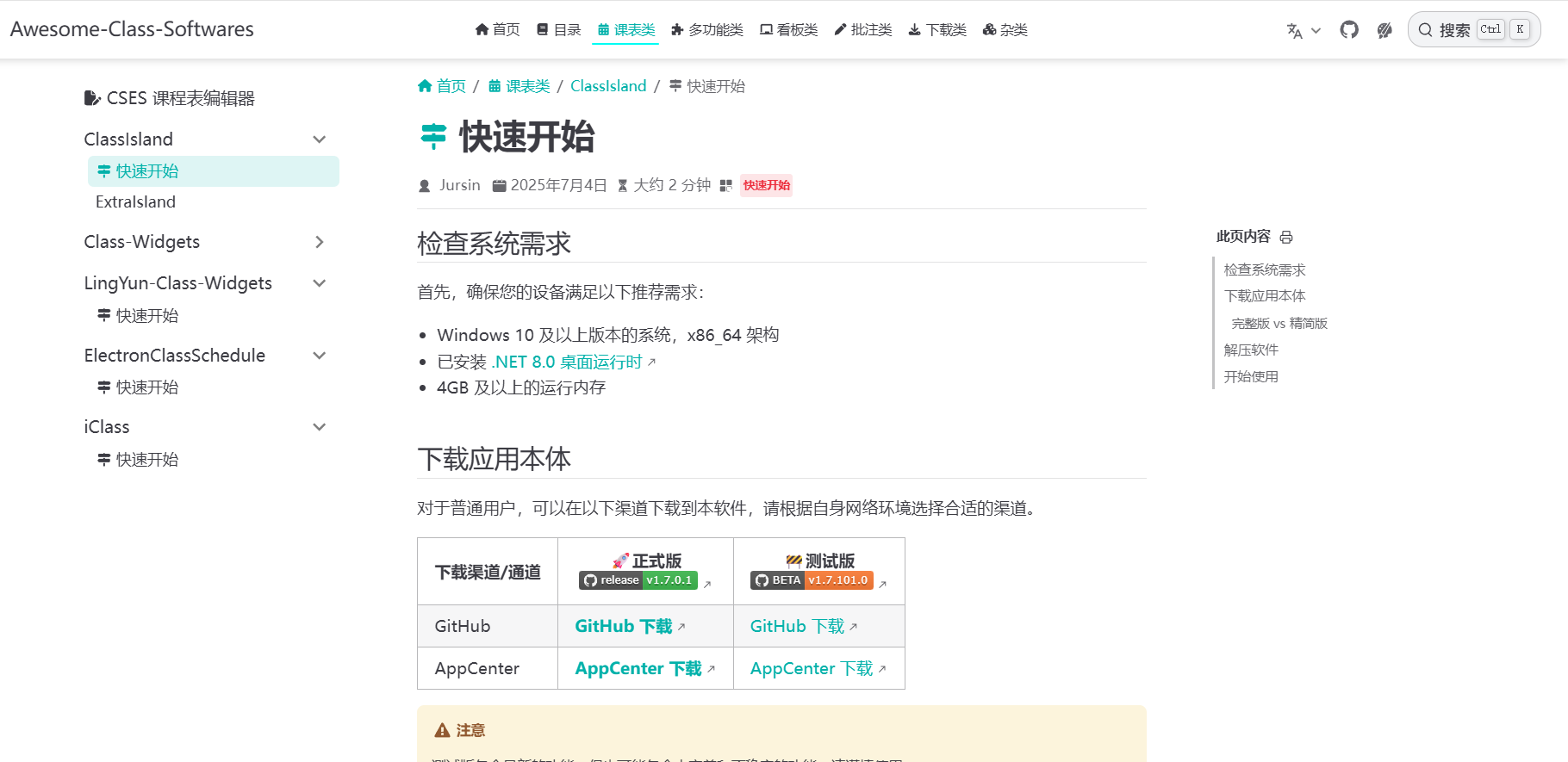This screenshot has height=762, width=1568.
Task: Open CSES 课程表编辑器 sidebar entry
Action: pyautogui.click(x=170, y=98)
